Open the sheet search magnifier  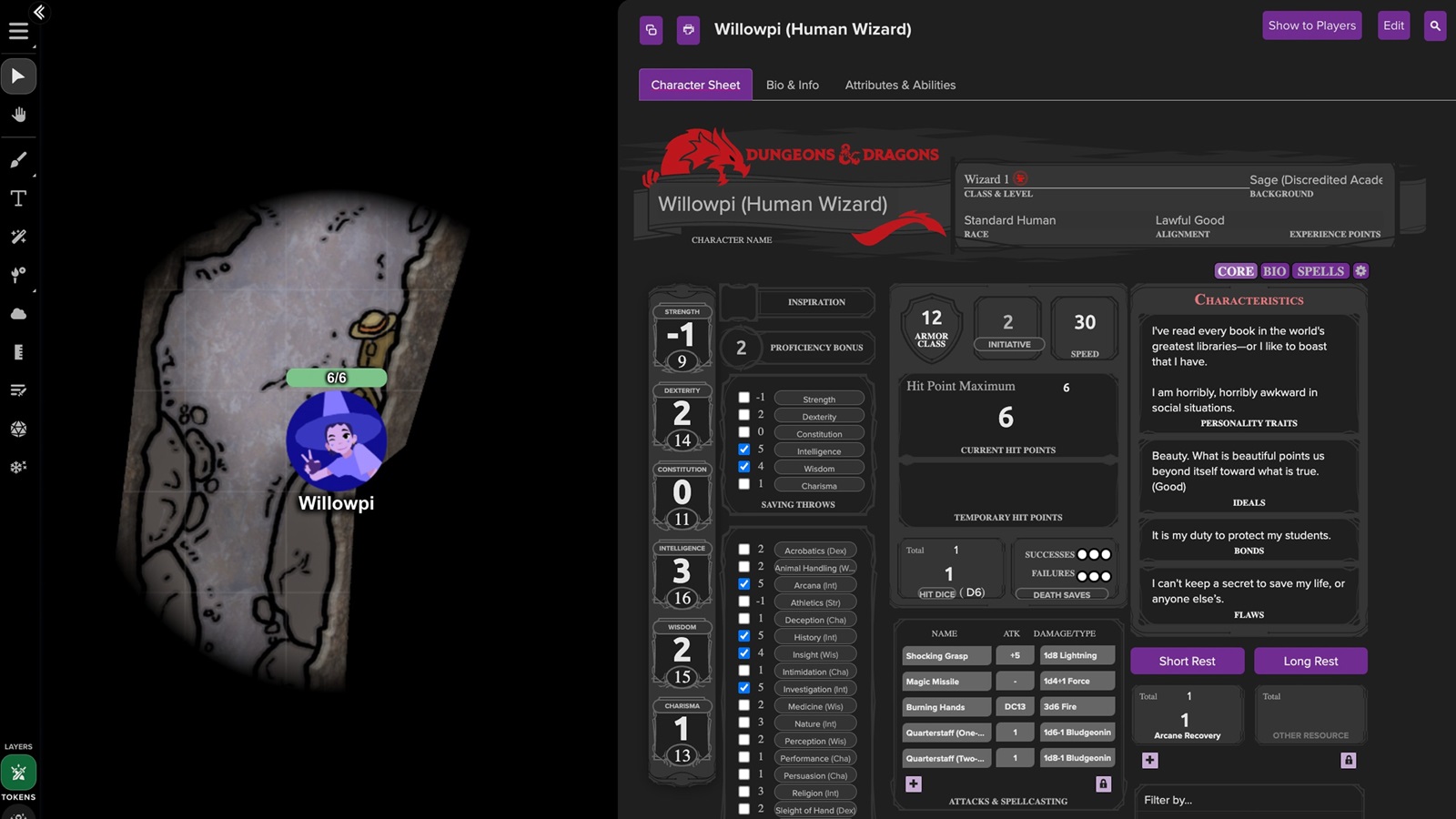pyautogui.click(x=1435, y=25)
